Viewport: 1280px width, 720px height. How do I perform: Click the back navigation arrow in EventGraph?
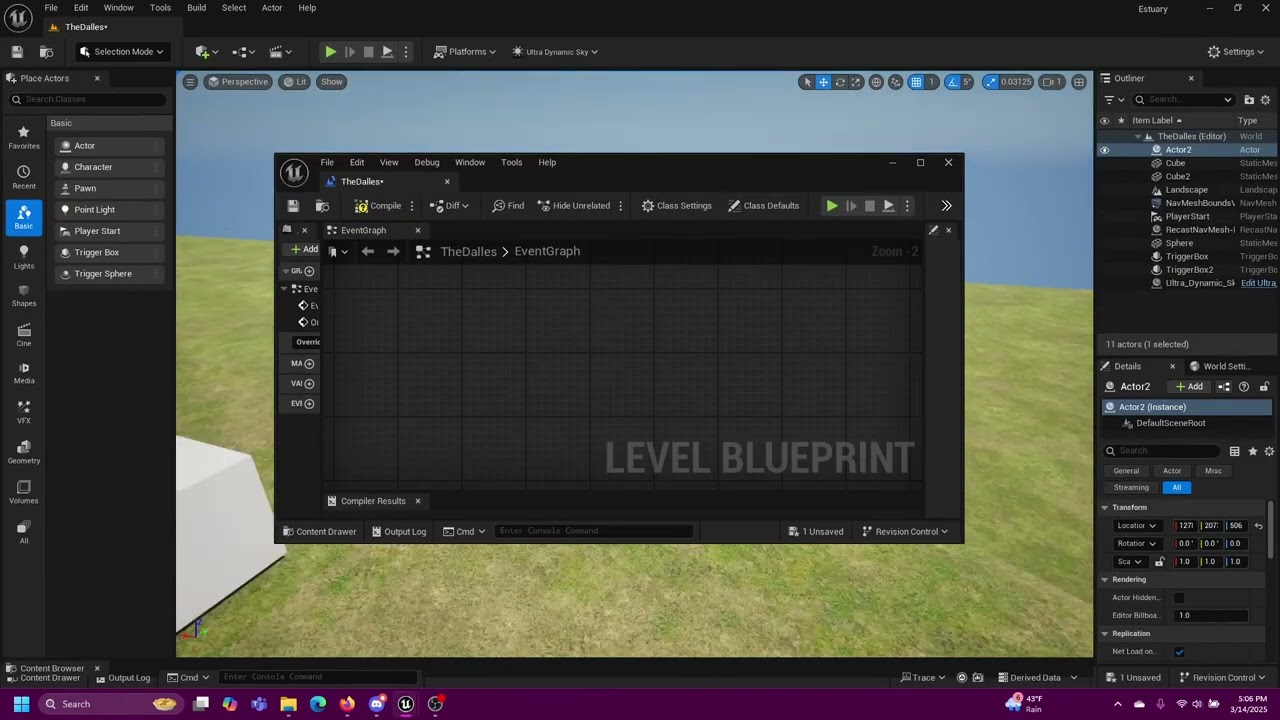coord(368,252)
